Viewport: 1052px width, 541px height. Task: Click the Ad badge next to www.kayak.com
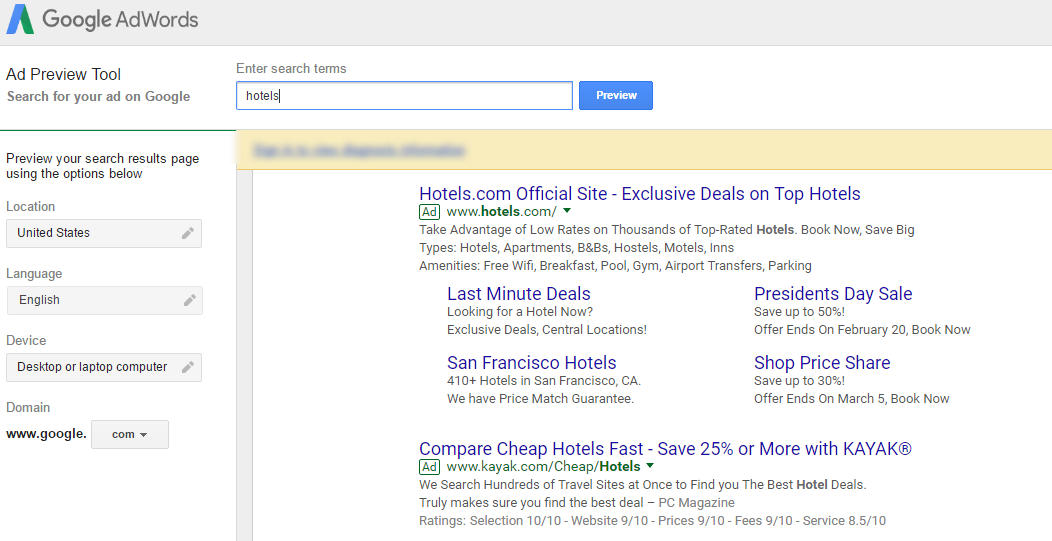pyautogui.click(x=429, y=466)
